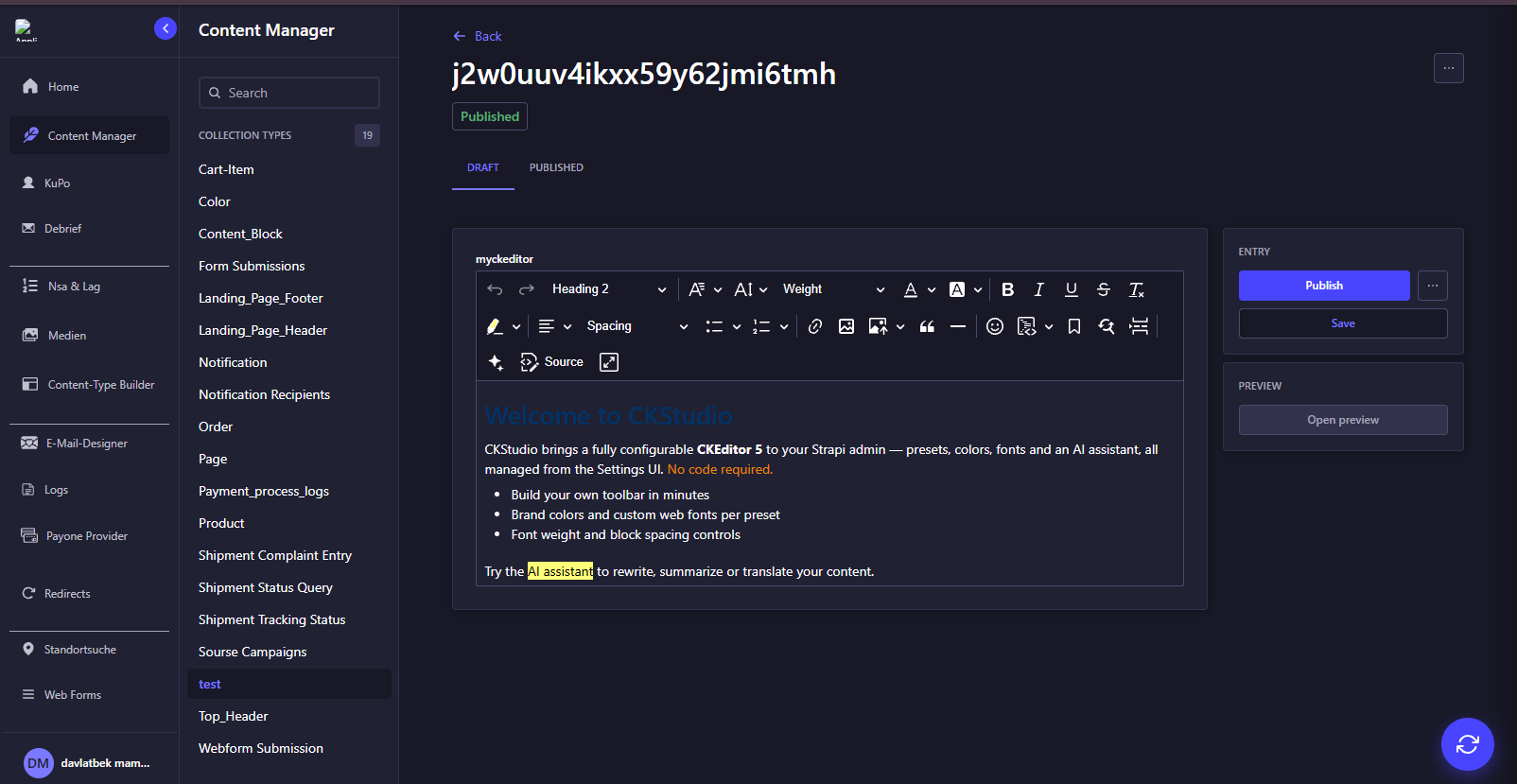Click the bookmark icon in the toolbar
The height and width of the screenshot is (784, 1517).
pyautogui.click(x=1074, y=326)
